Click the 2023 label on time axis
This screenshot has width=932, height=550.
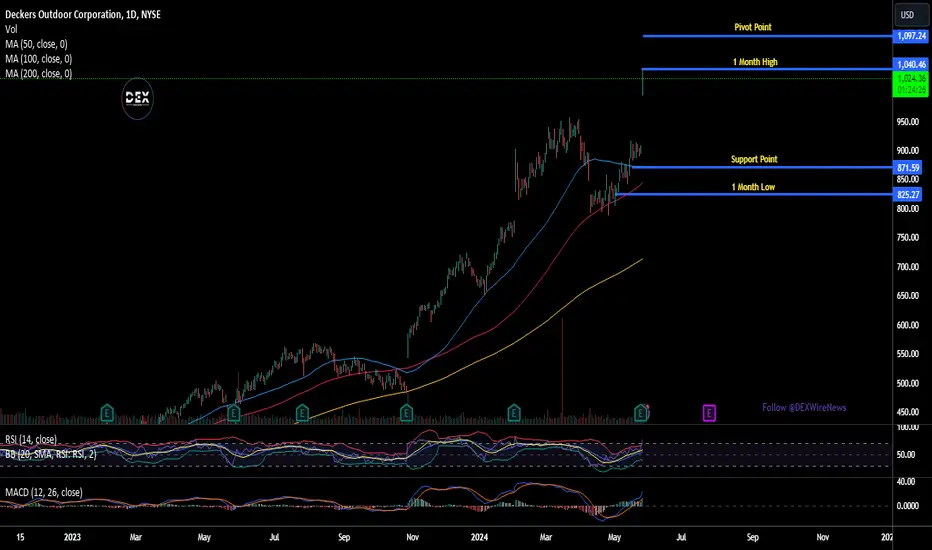pyautogui.click(x=72, y=537)
